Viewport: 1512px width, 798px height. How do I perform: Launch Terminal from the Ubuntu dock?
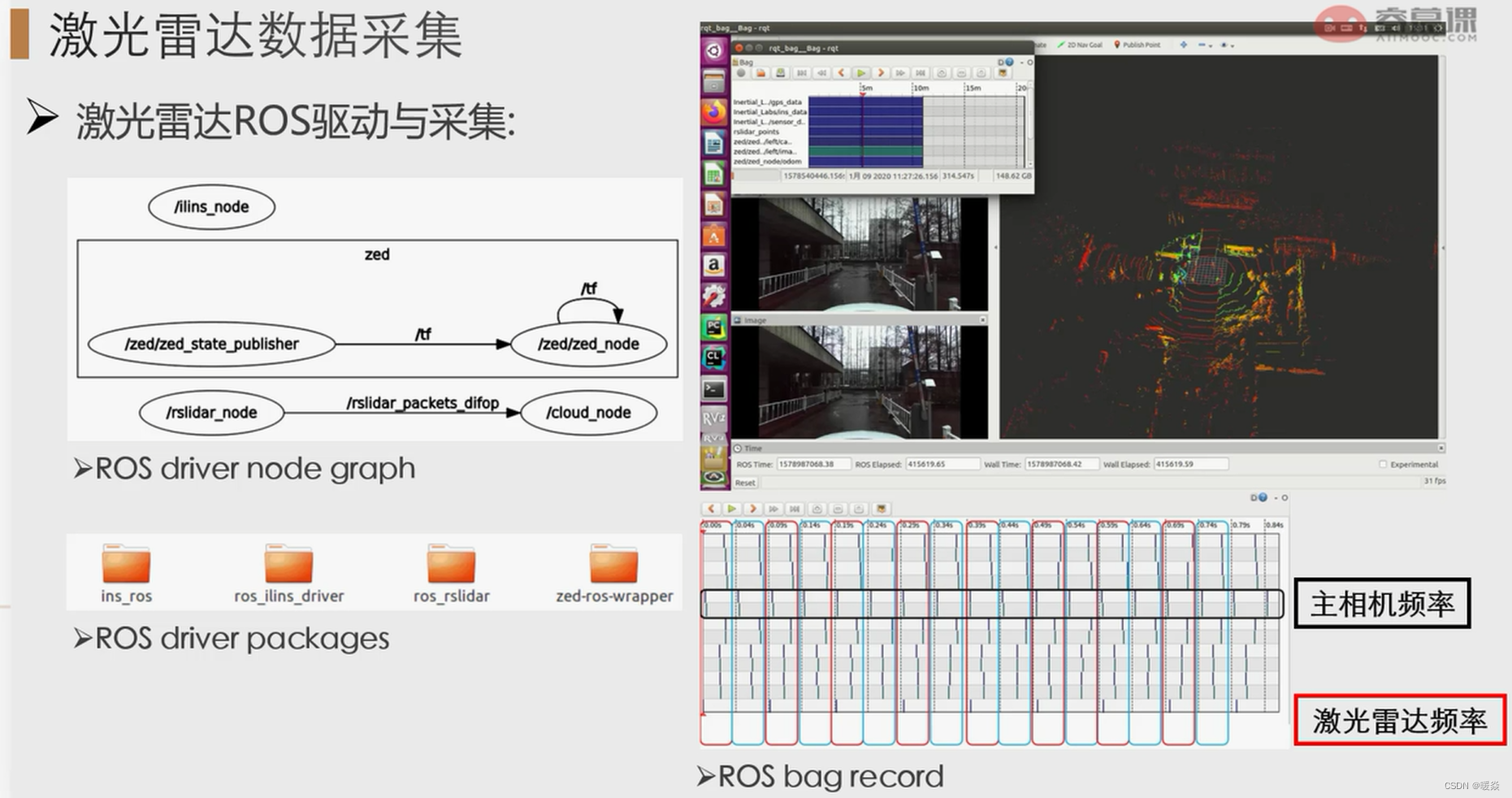[x=714, y=389]
